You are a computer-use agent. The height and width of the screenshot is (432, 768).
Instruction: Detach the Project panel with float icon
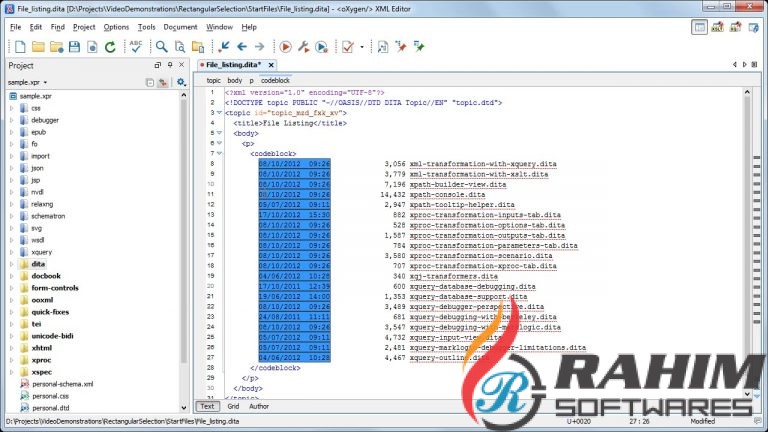coord(158,65)
